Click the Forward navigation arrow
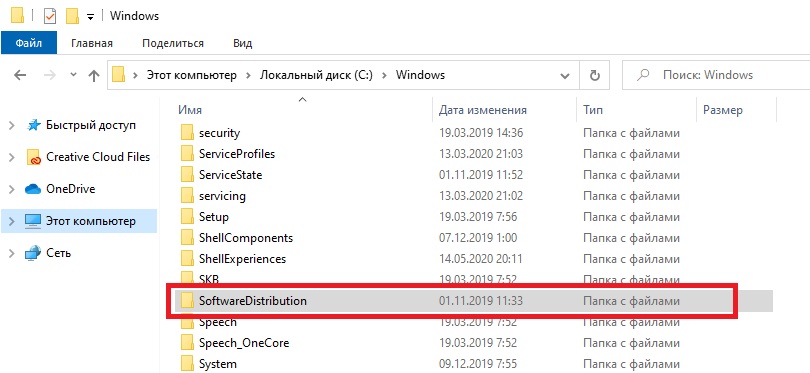 [50, 75]
